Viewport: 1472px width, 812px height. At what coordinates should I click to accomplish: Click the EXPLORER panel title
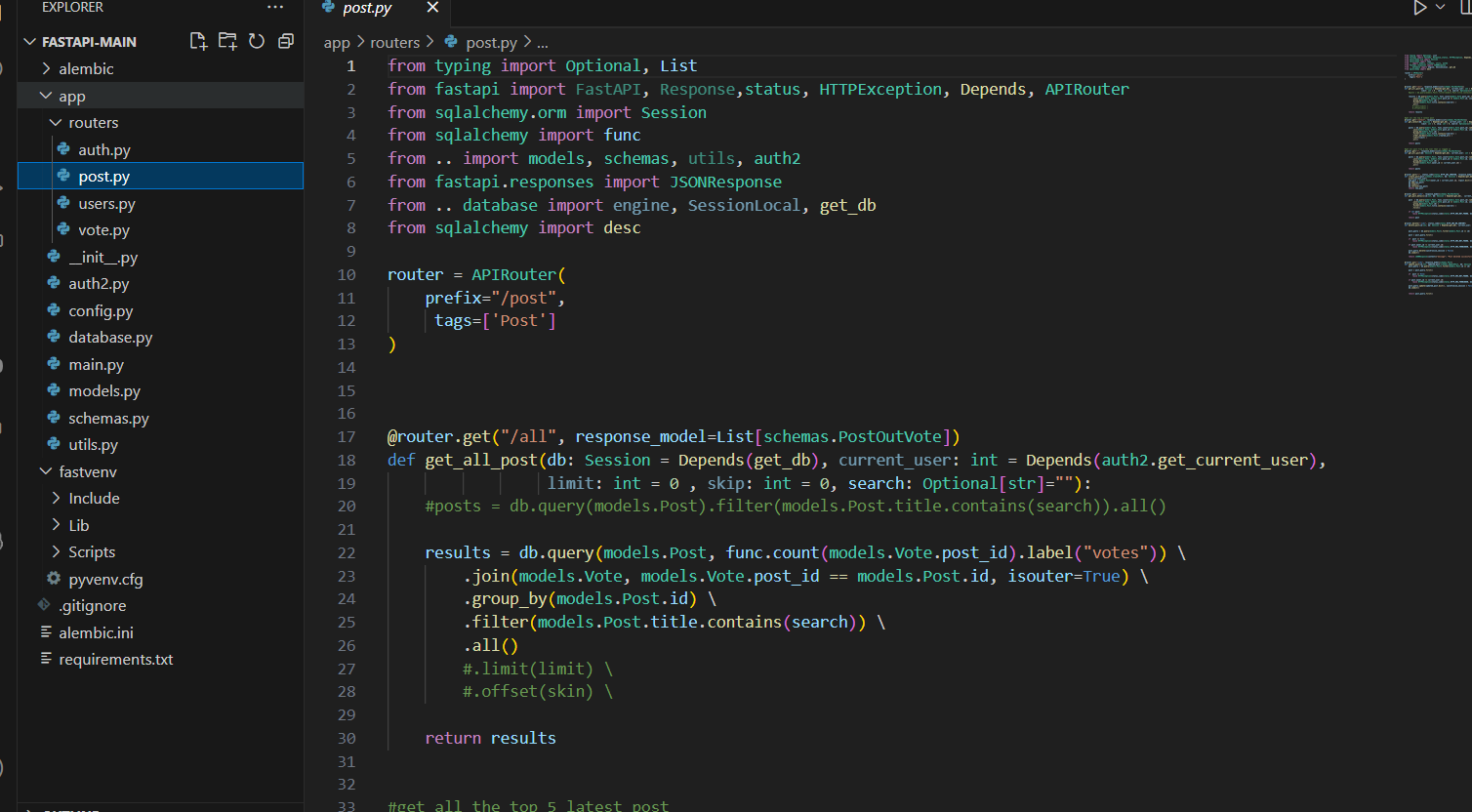coord(72,7)
